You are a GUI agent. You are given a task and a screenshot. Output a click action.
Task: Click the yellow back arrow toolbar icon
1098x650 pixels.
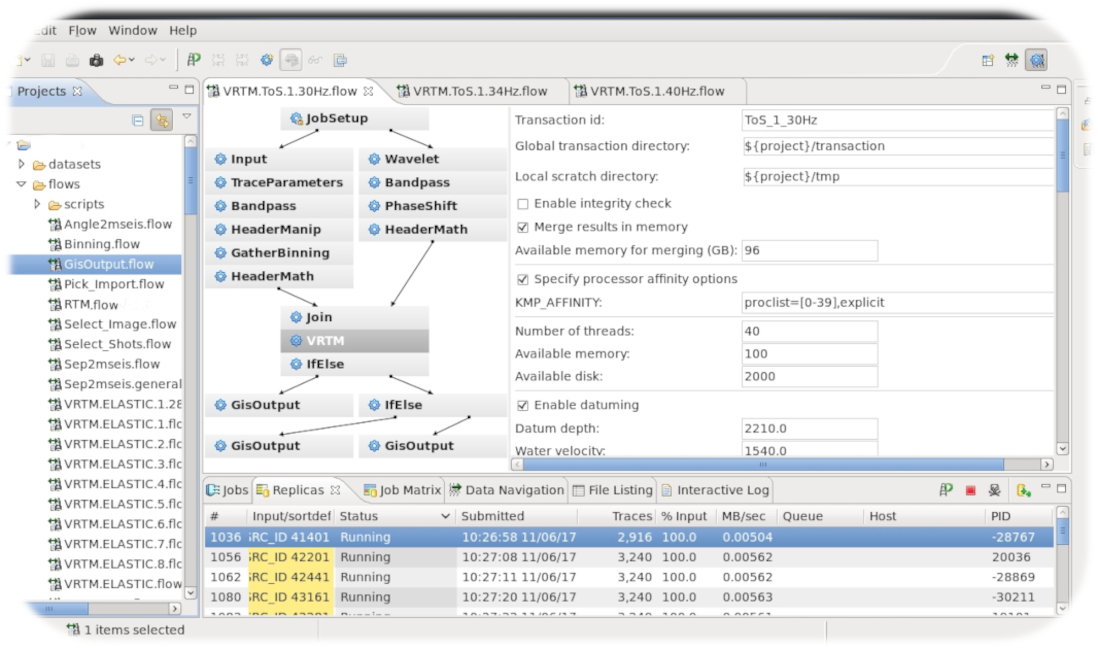click(120, 60)
